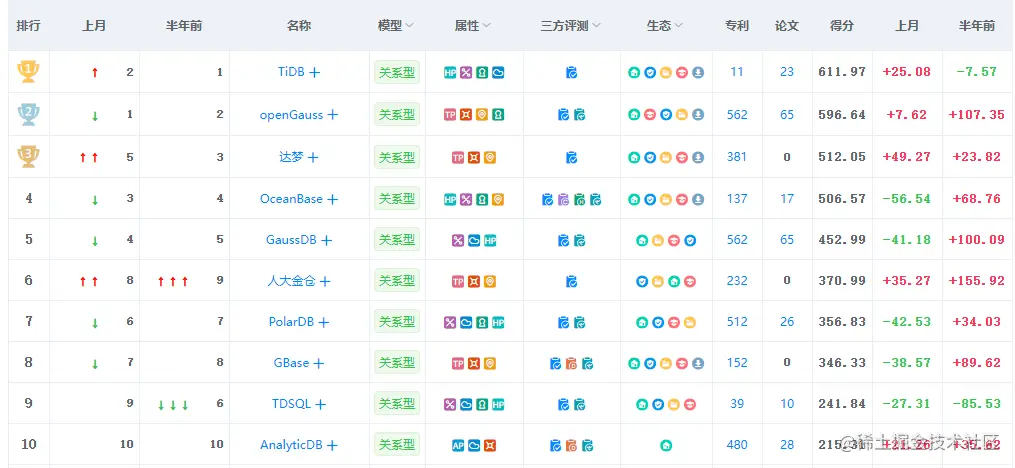1015x468 pixels.
Task: Click the blue shield icon in 达梦 row
Action: [650, 157]
